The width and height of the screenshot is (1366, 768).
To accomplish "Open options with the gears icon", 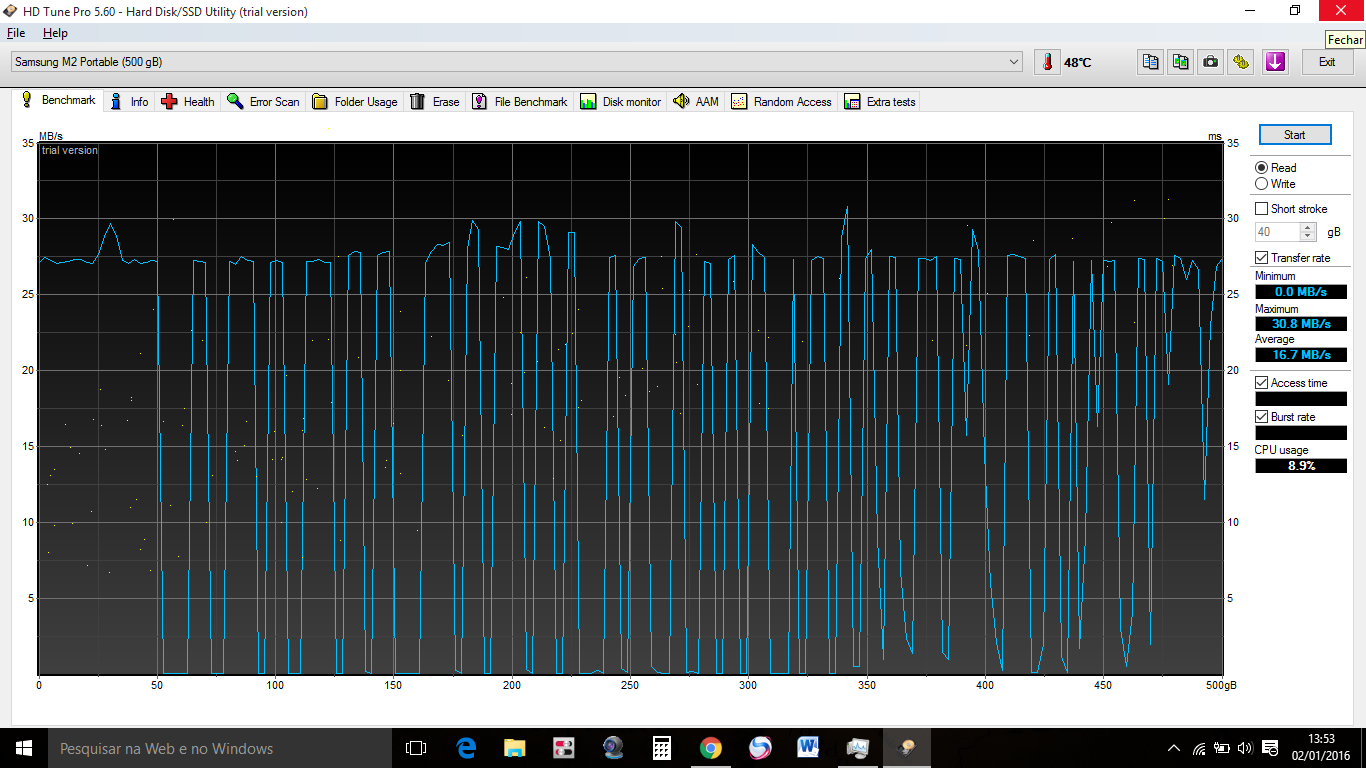I will pyautogui.click(x=1241, y=62).
